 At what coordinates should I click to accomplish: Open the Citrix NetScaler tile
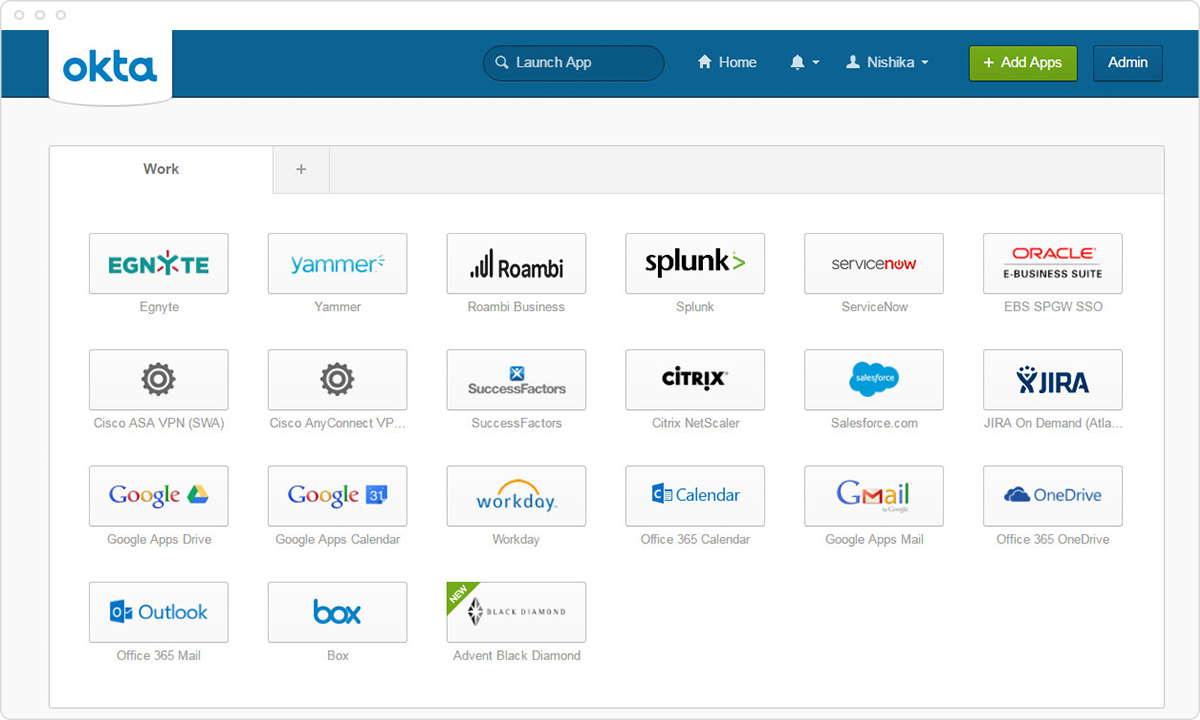pyautogui.click(x=695, y=380)
